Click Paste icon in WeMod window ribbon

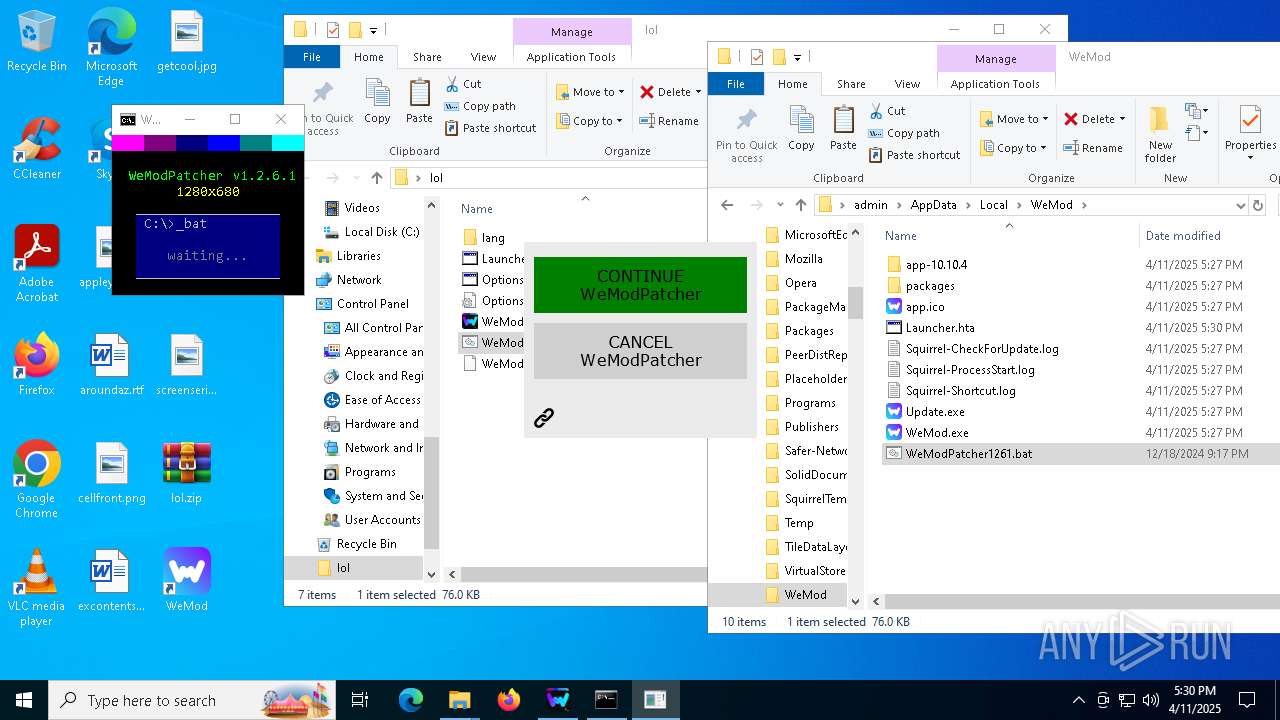coord(843,128)
